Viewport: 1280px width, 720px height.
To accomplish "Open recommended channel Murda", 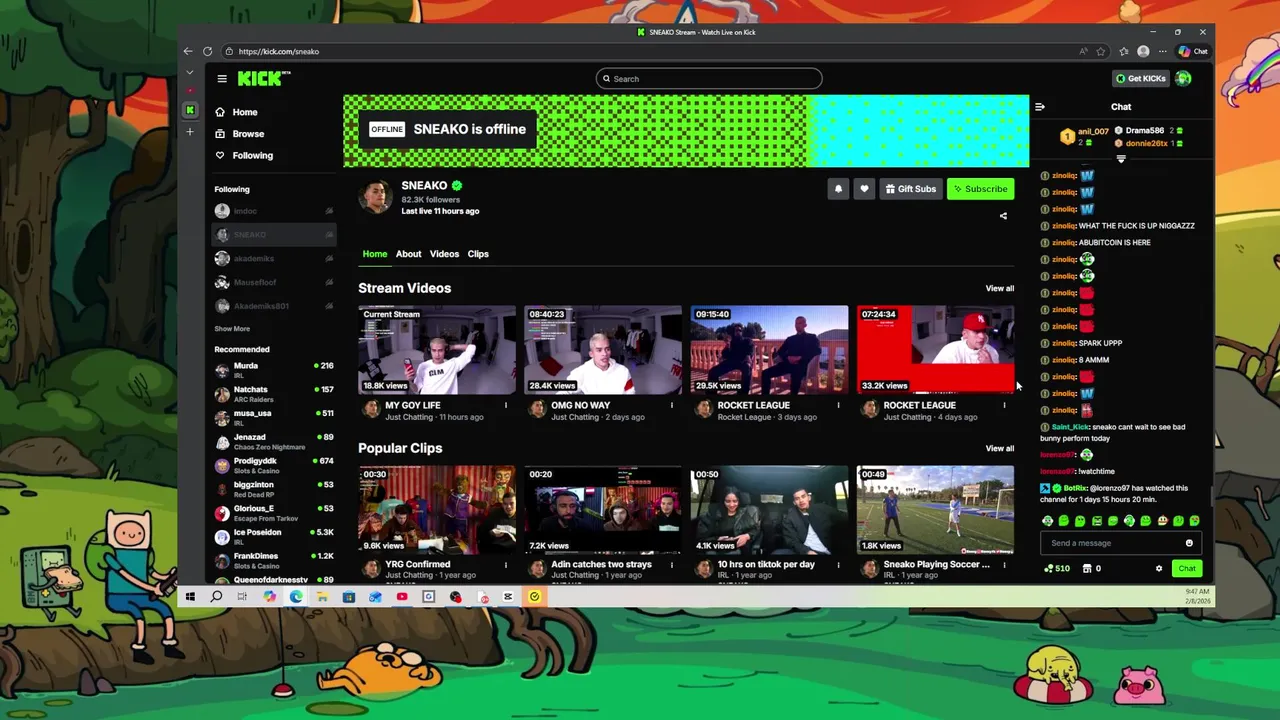I will [x=273, y=370].
